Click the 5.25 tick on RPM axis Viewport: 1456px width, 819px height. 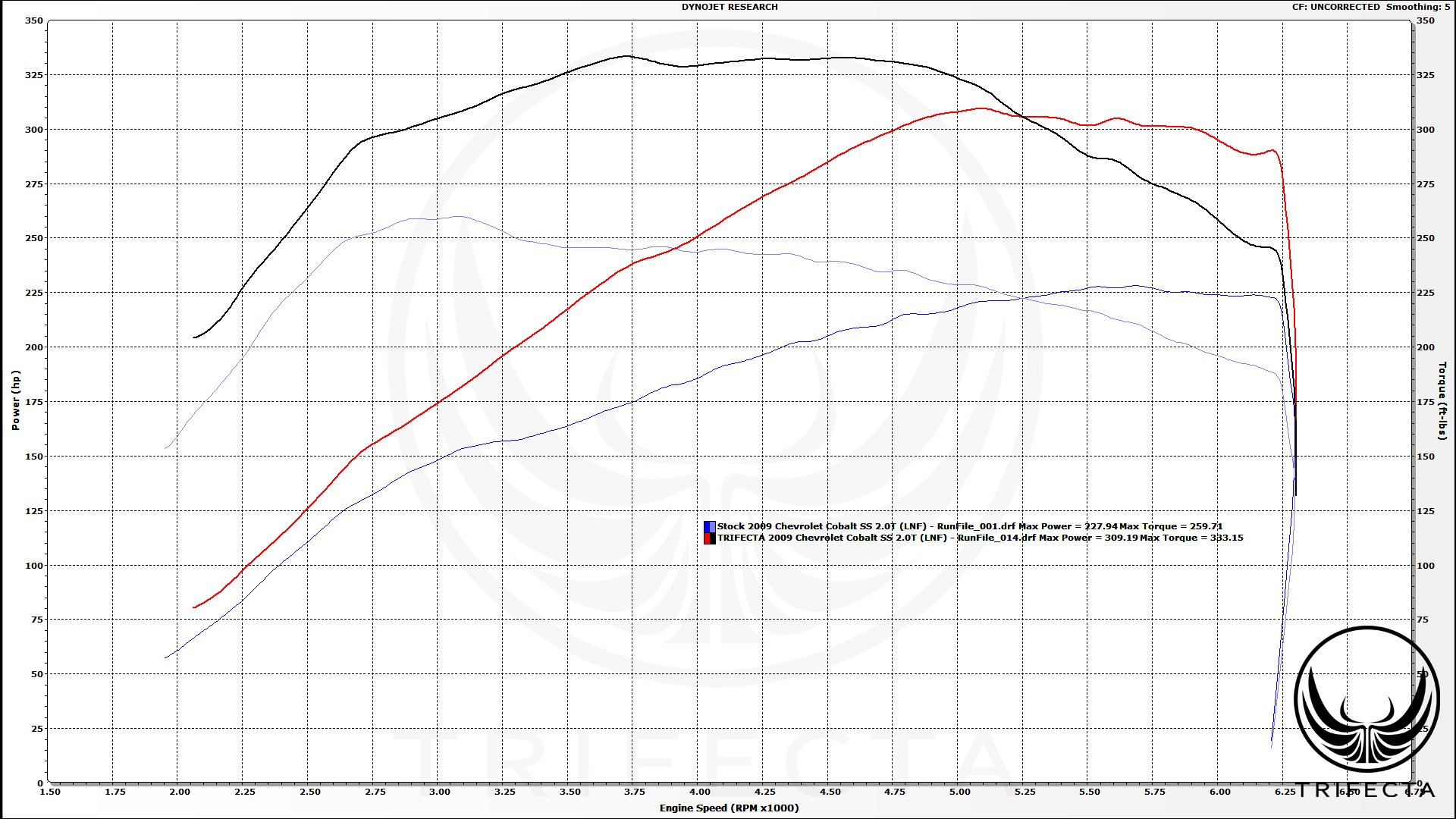coord(1025,792)
